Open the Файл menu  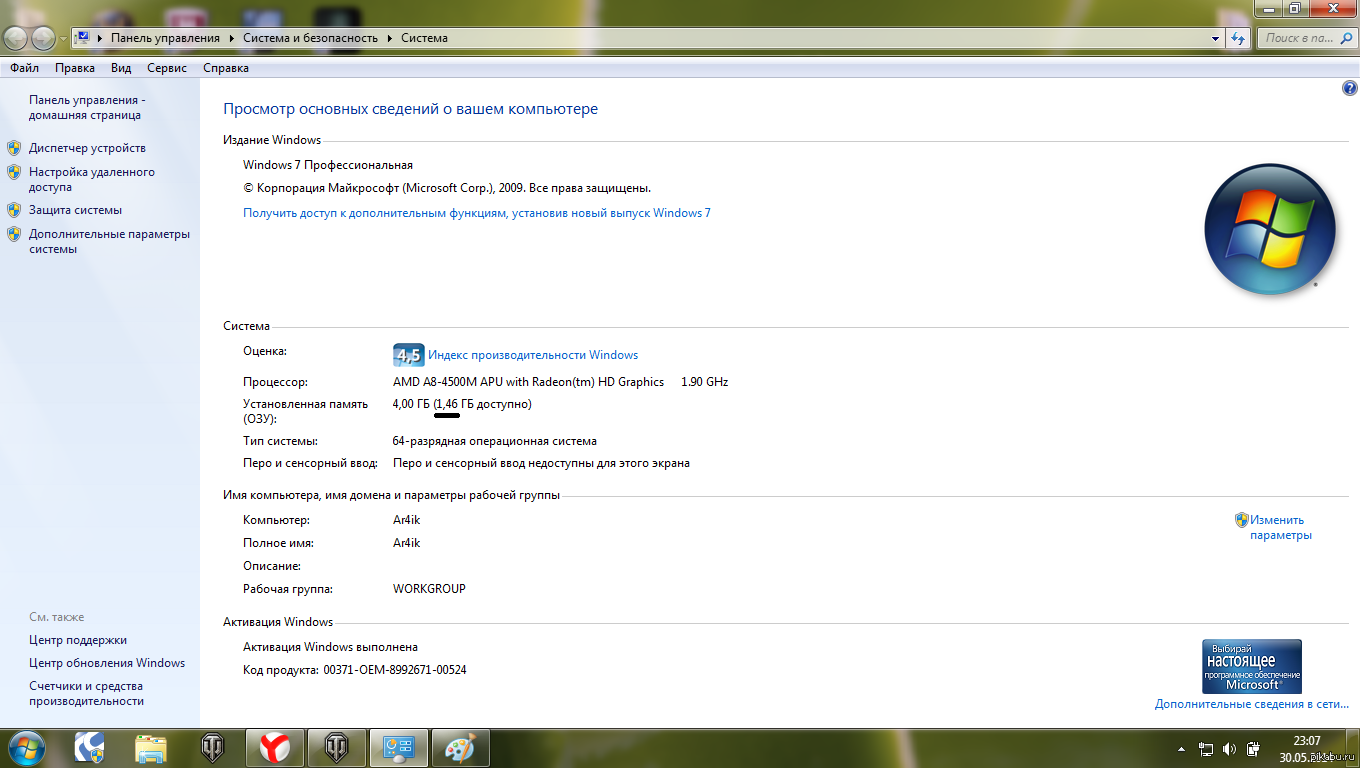click(x=25, y=68)
